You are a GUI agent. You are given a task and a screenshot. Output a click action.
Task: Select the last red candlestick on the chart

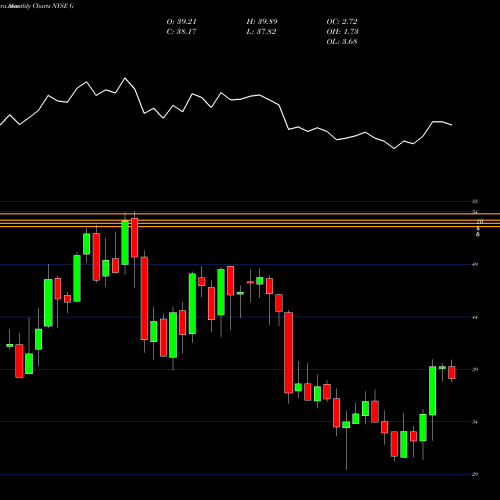click(452, 372)
